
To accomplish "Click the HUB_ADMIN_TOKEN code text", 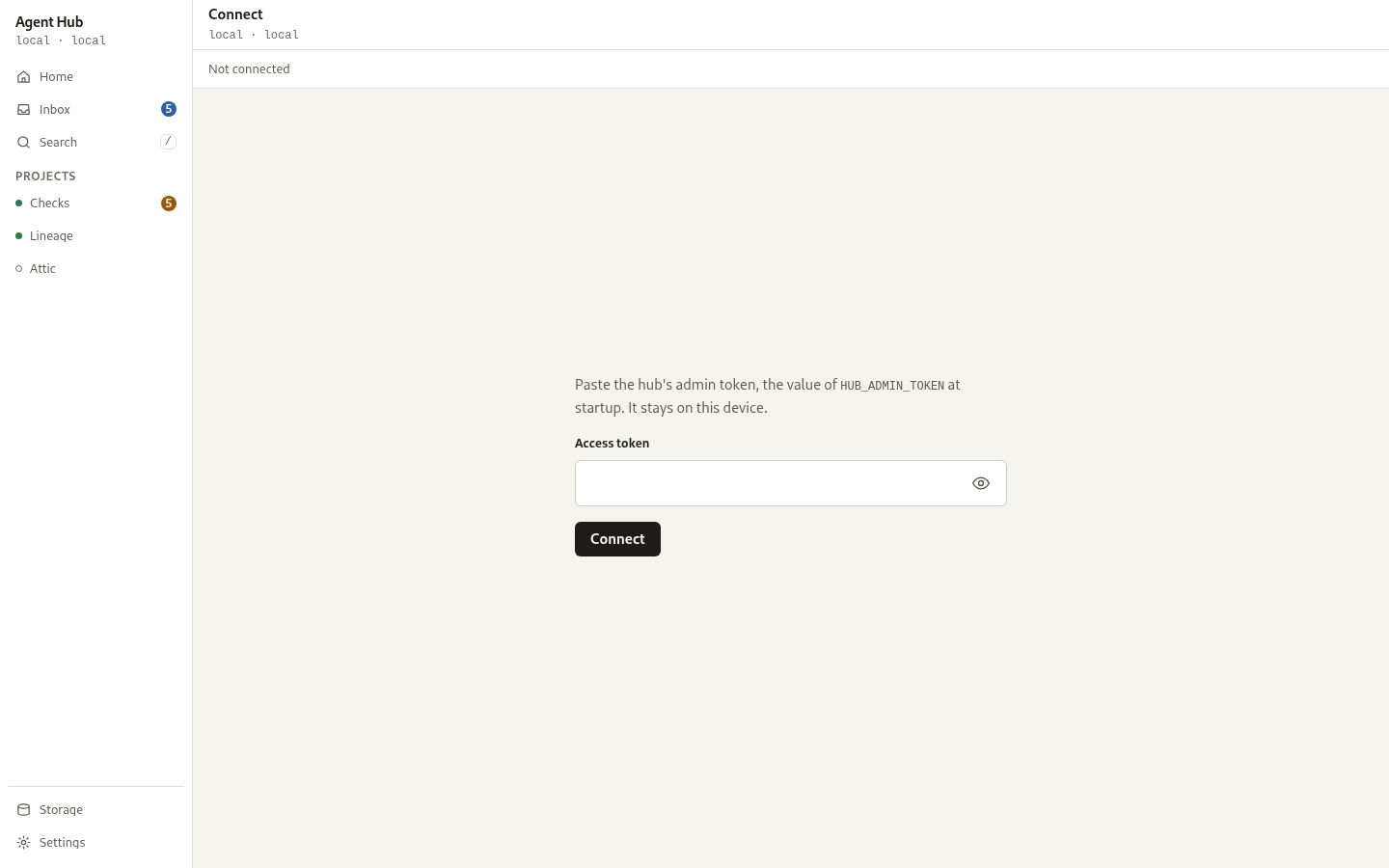I will (x=892, y=386).
